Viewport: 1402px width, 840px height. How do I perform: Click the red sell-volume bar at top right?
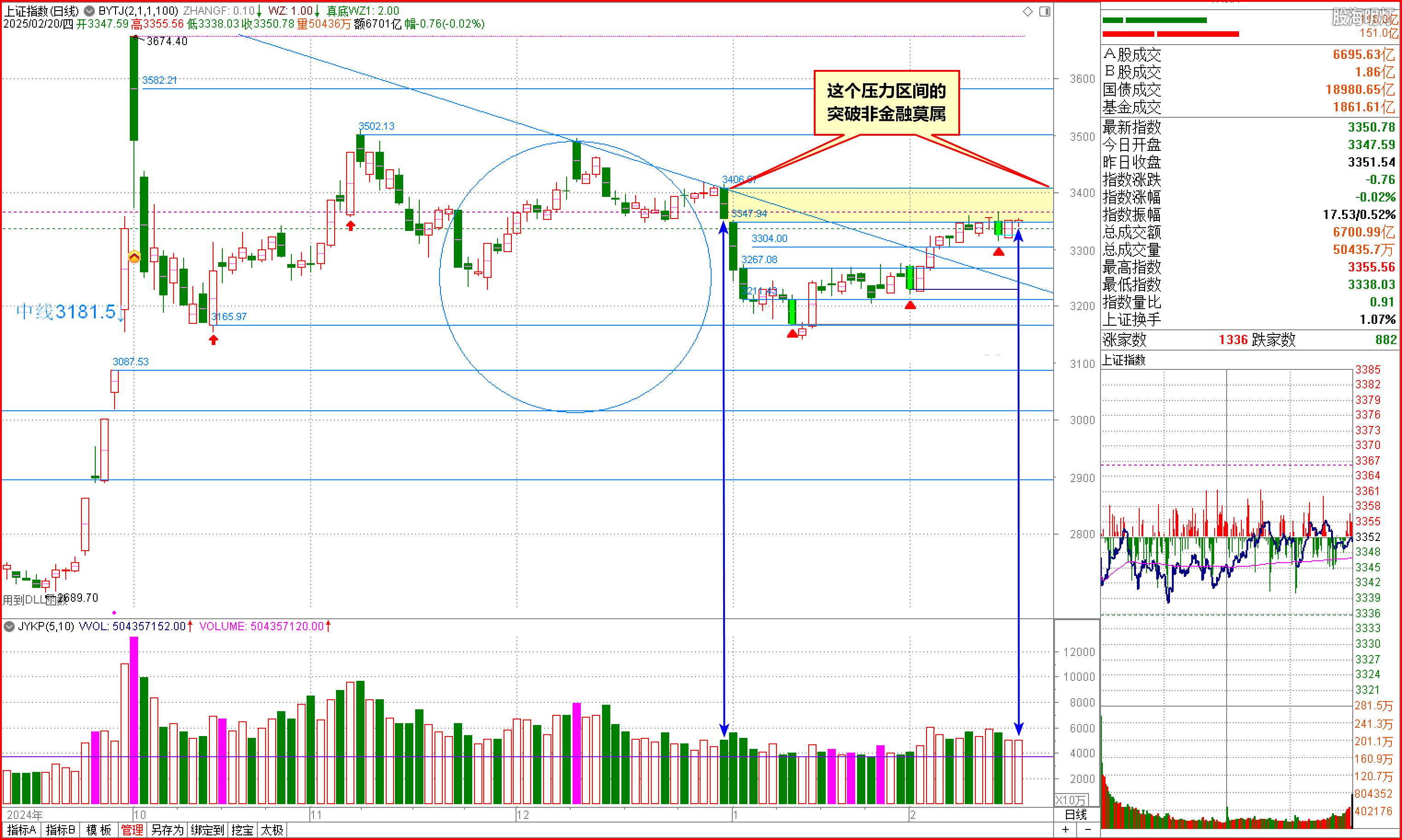tap(1170, 34)
